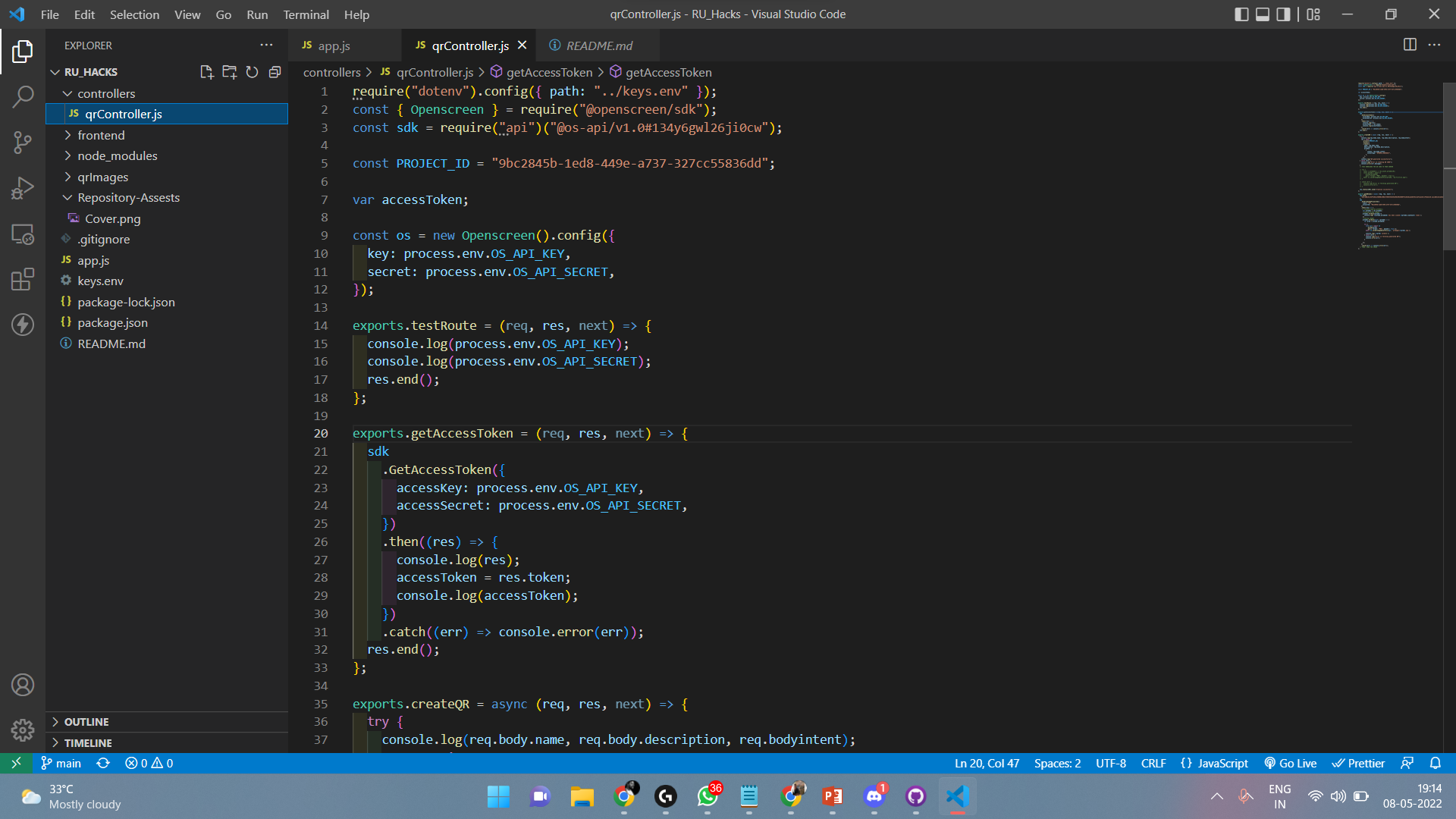Toggle secondary side bar layout button
Image resolution: width=1456 pixels, height=819 pixels.
1283,14
